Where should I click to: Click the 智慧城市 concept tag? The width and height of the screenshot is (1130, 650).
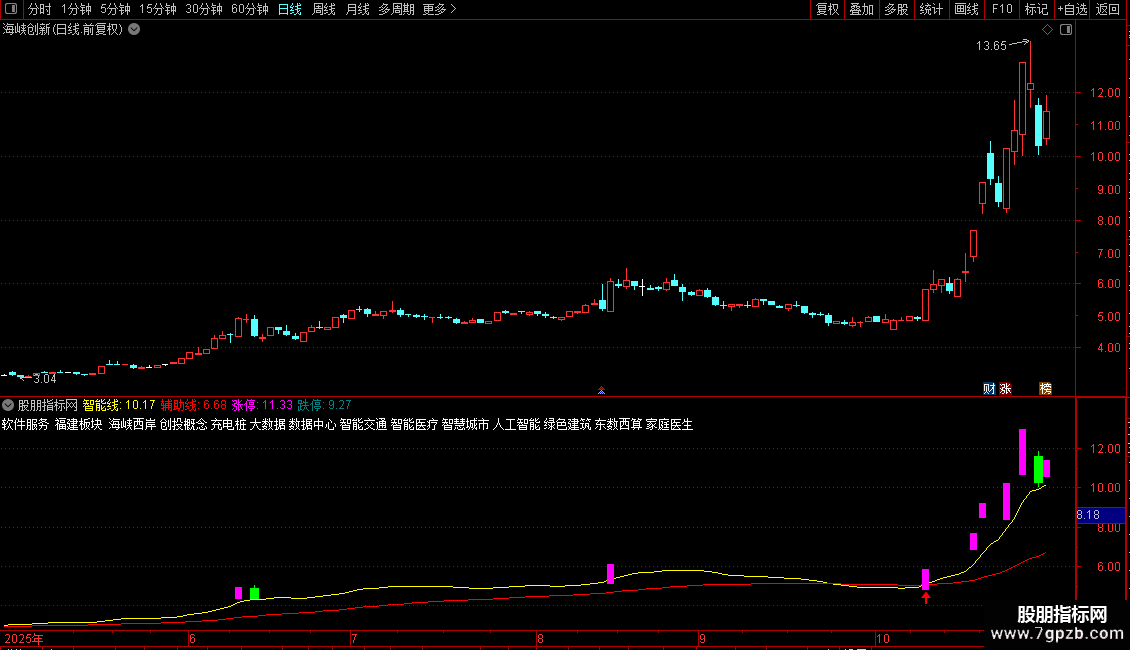click(x=465, y=424)
